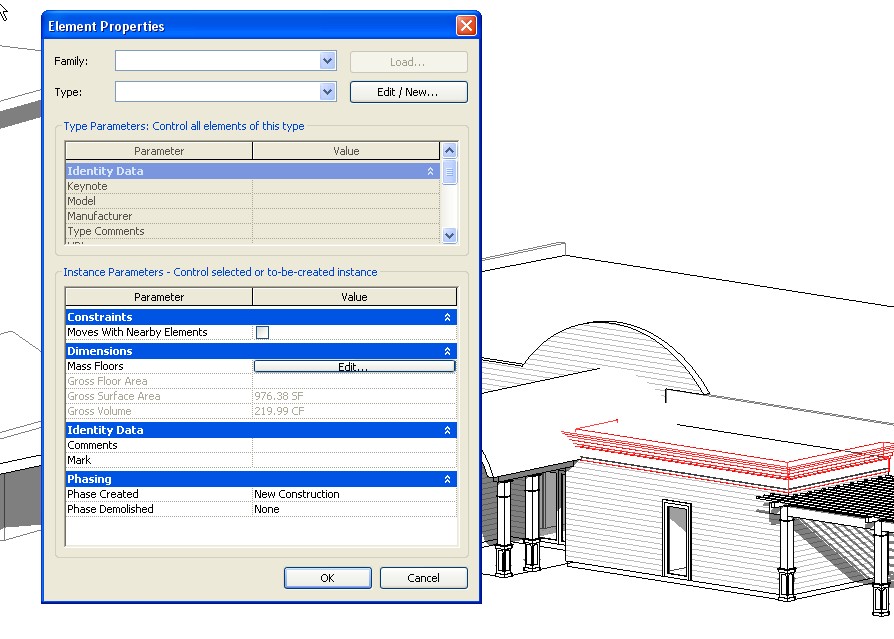Collapse the instance Identity Data group
This screenshot has height=639, width=894.
click(448, 430)
